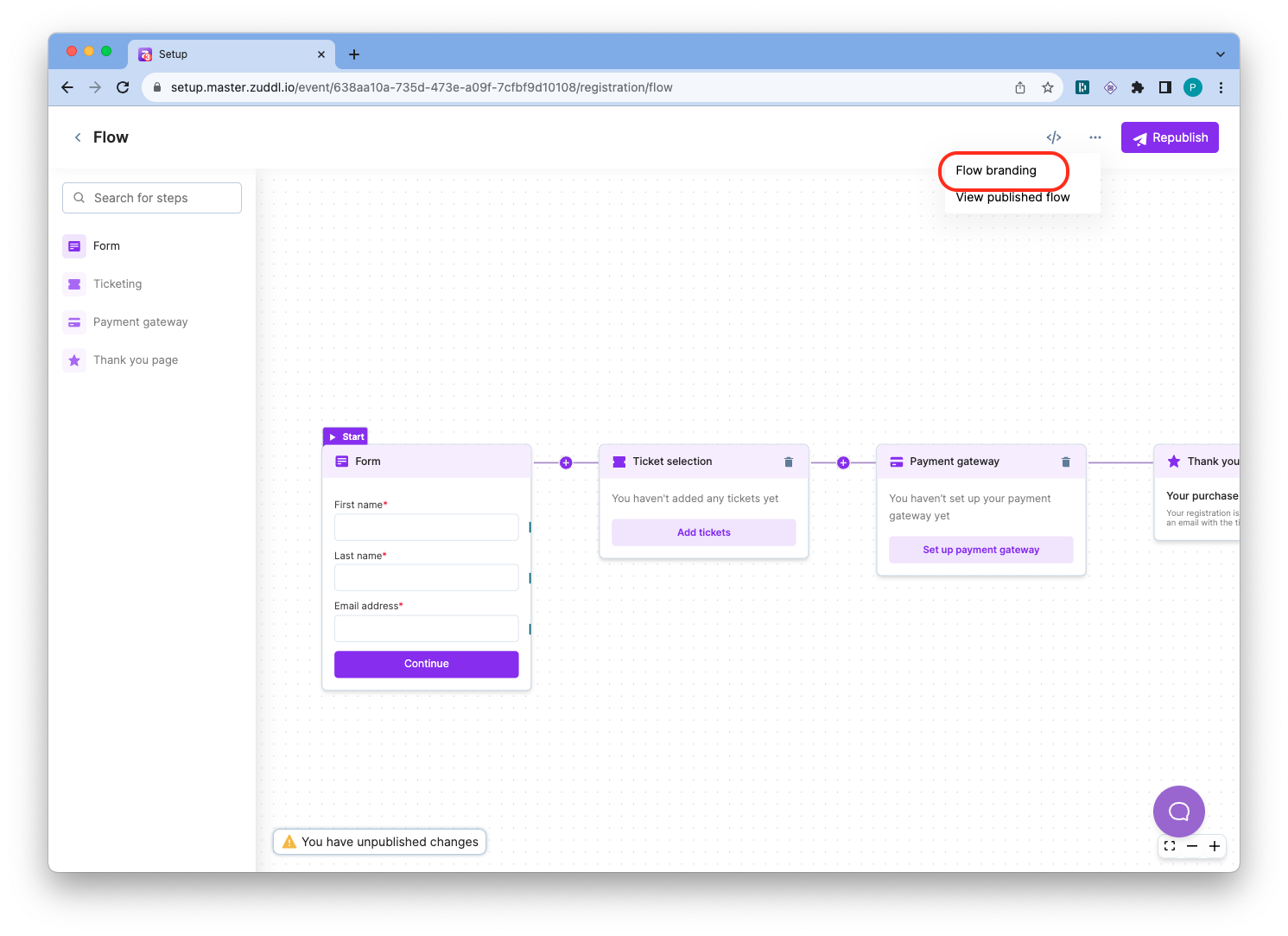This screenshot has width=1288, height=936.
Task: Click the Payment gateway label in steps list
Action: tap(141, 322)
